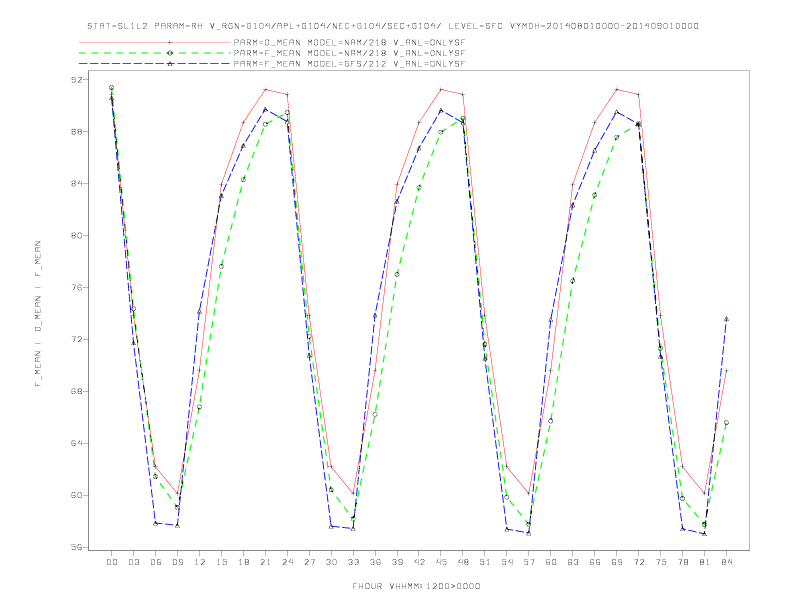This screenshot has width=792, height=612.
Task: Click red plus data point at hour 84
Action: [x=726, y=371]
